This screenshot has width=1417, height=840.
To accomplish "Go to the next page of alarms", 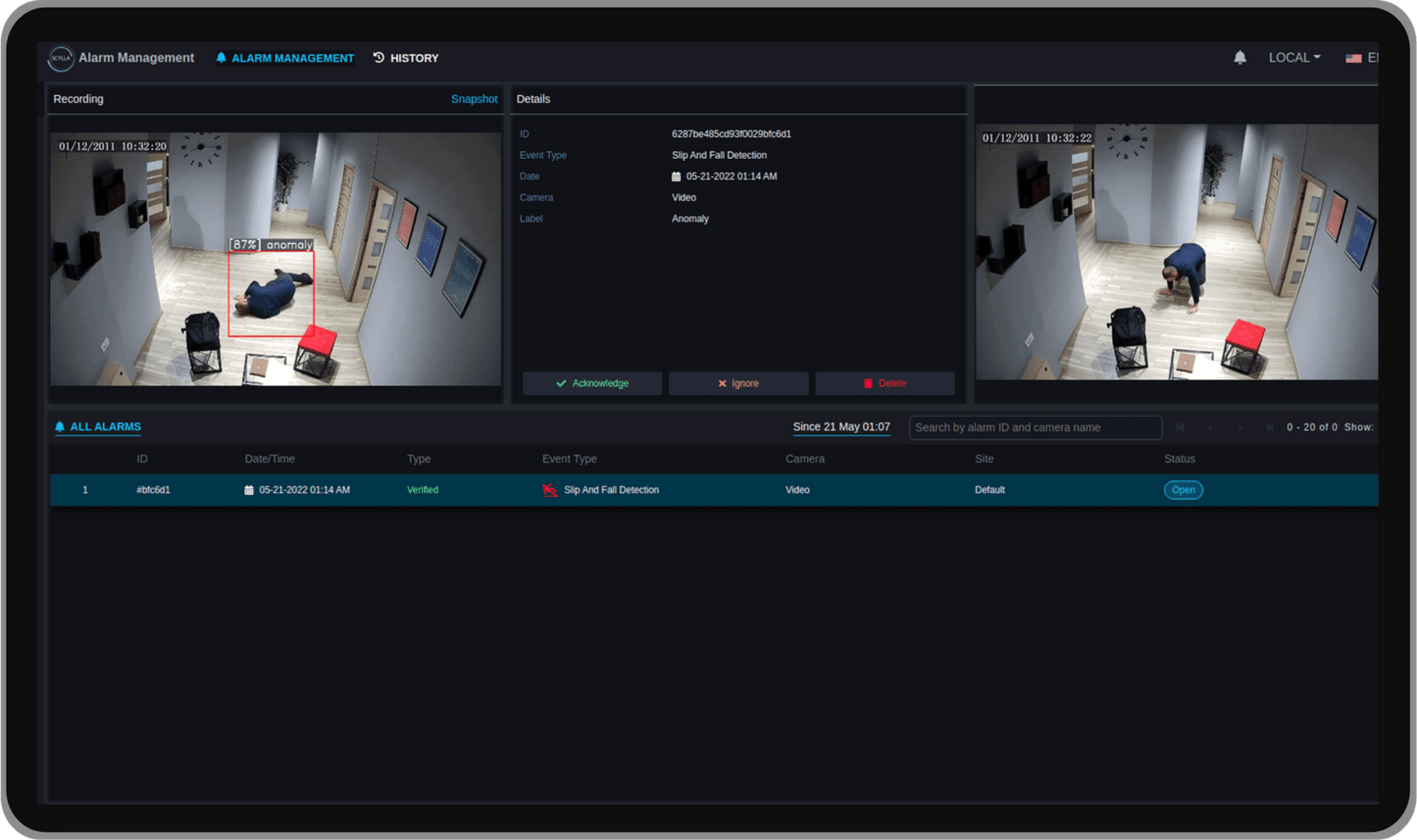I will pos(1240,427).
